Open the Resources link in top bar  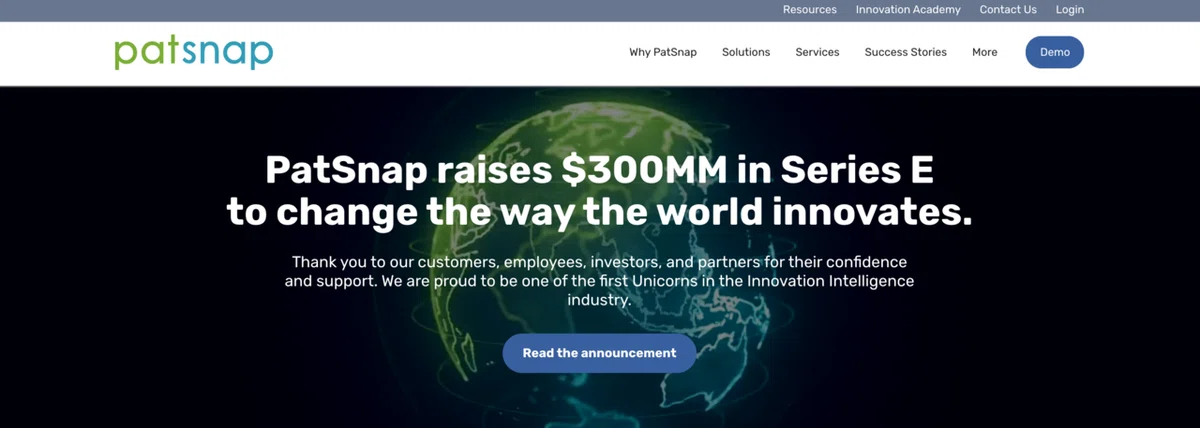pos(810,10)
